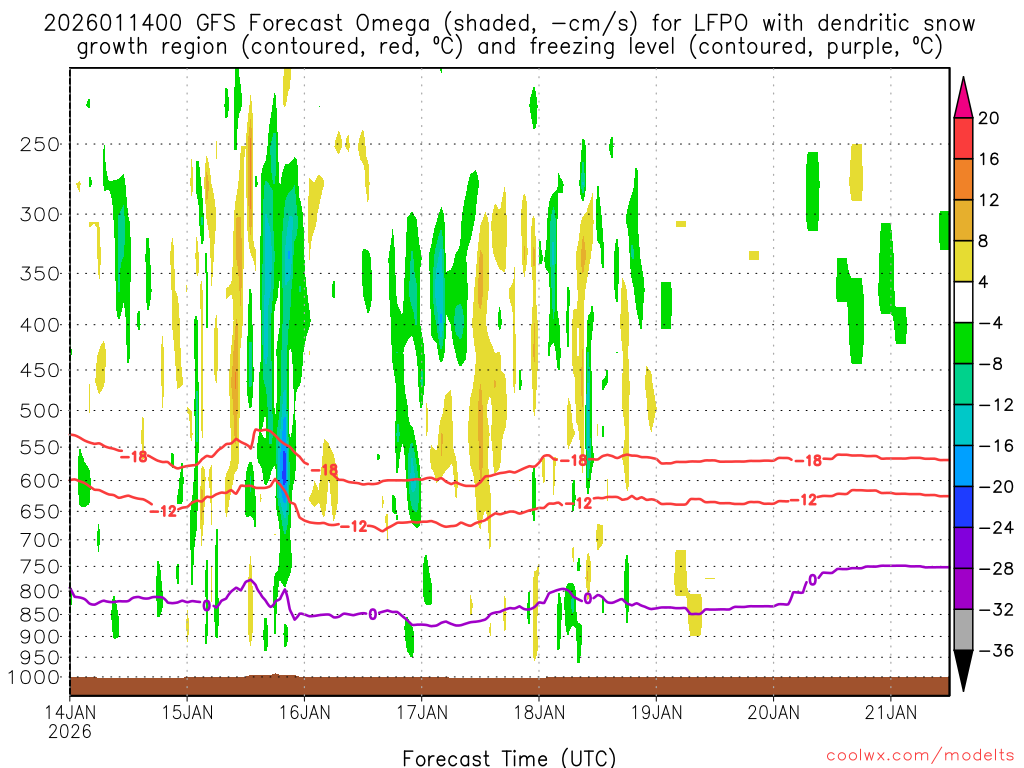Click the 750 pressure level label
This screenshot has height=768, width=1024.
[40, 567]
